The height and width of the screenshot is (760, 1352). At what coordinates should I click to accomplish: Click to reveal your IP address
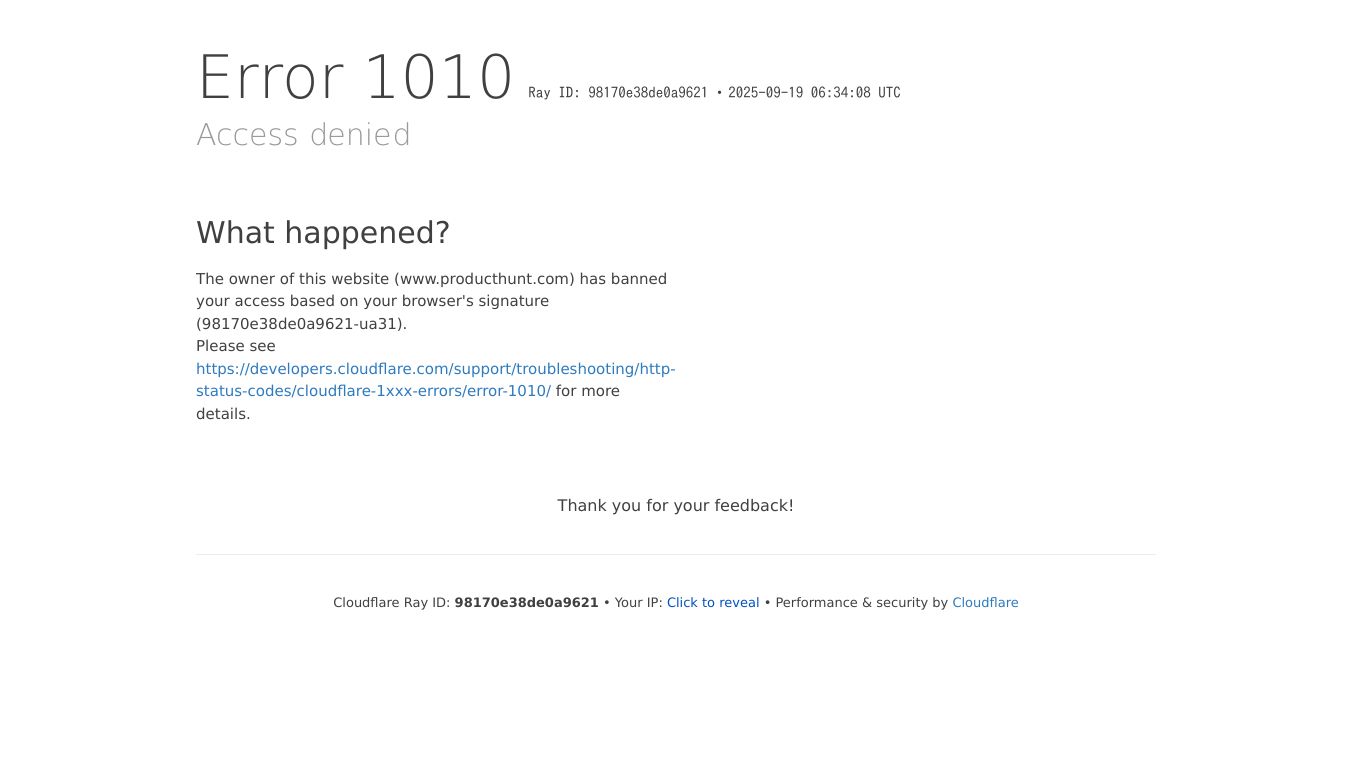pyautogui.click(x=713, y=603)
